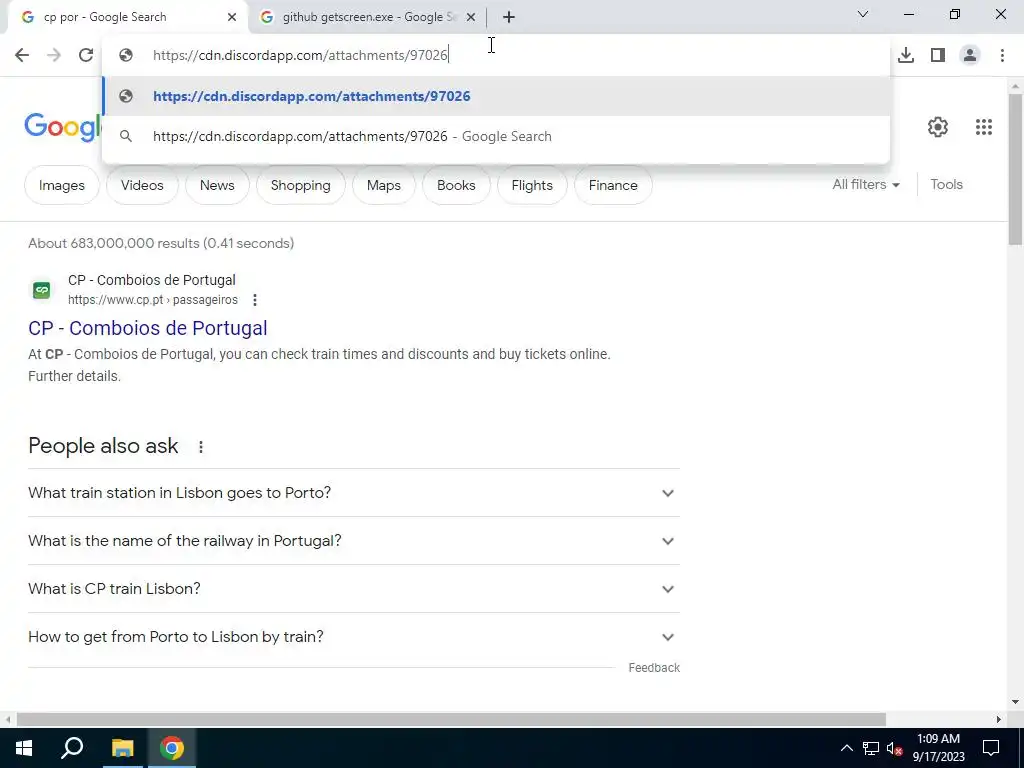This screenshot has height=768, width=1024.
Task: Add a new browser tab
Action: [509, 17]
